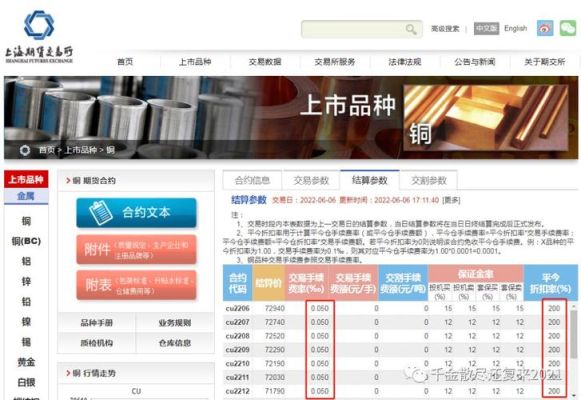Screen dimensions: 581x400
Task: Open the WeChat social icon
Action: (568, 28)
